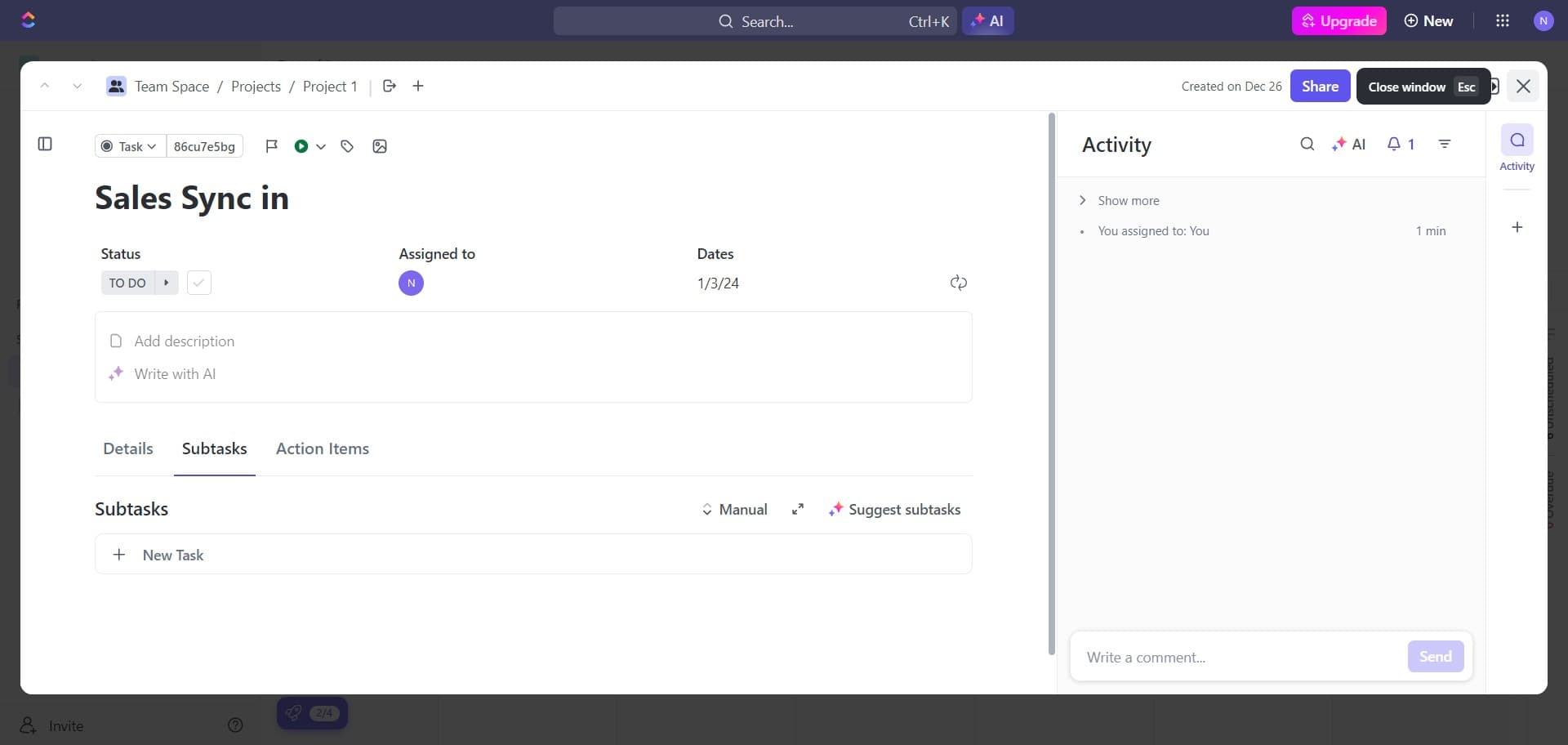This screenshot has height=745, width=1568.
Task: Expand the timer options chevron
Action: click(320, 147)
